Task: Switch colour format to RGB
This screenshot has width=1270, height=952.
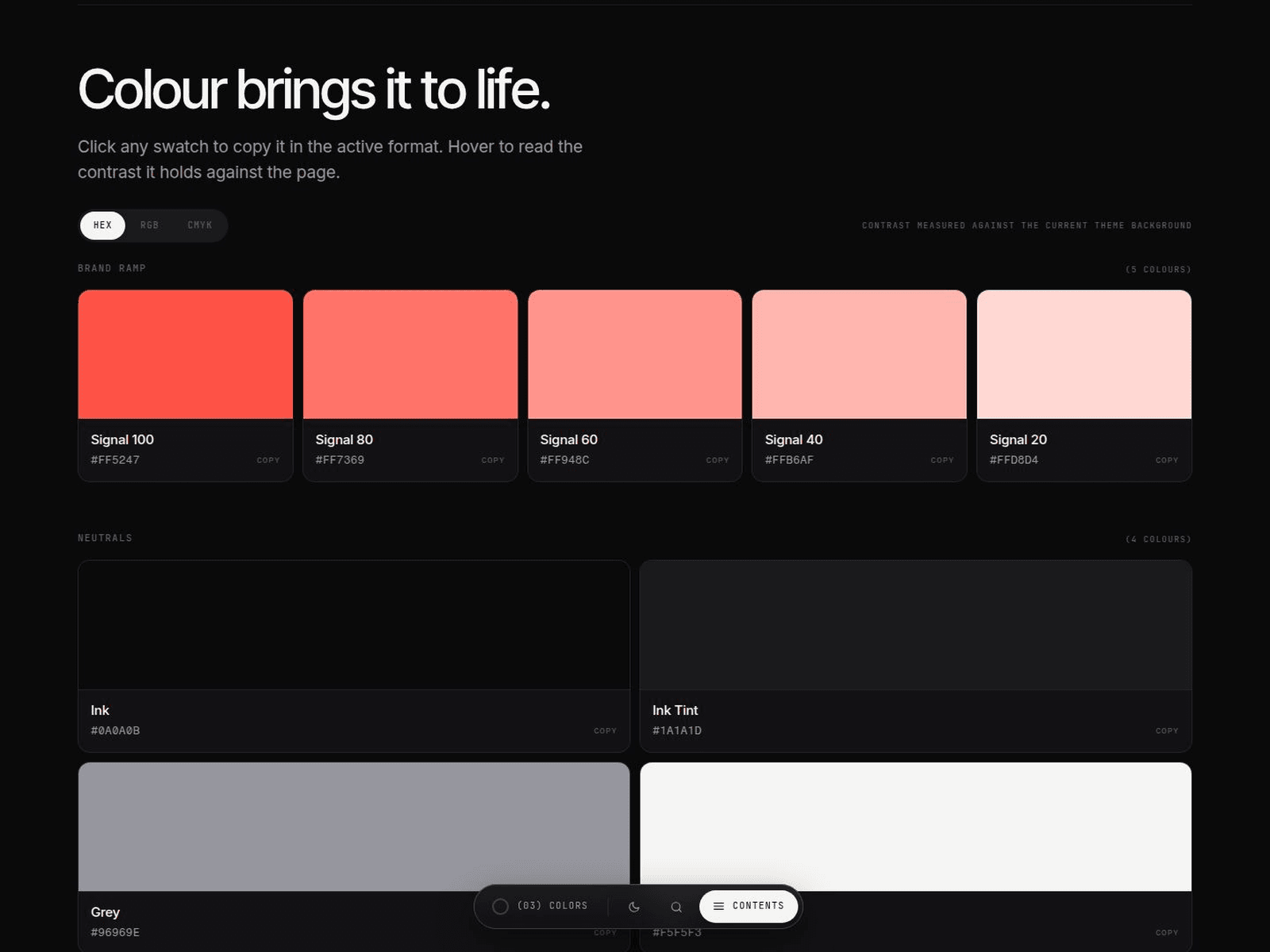Action: point(149,225)
